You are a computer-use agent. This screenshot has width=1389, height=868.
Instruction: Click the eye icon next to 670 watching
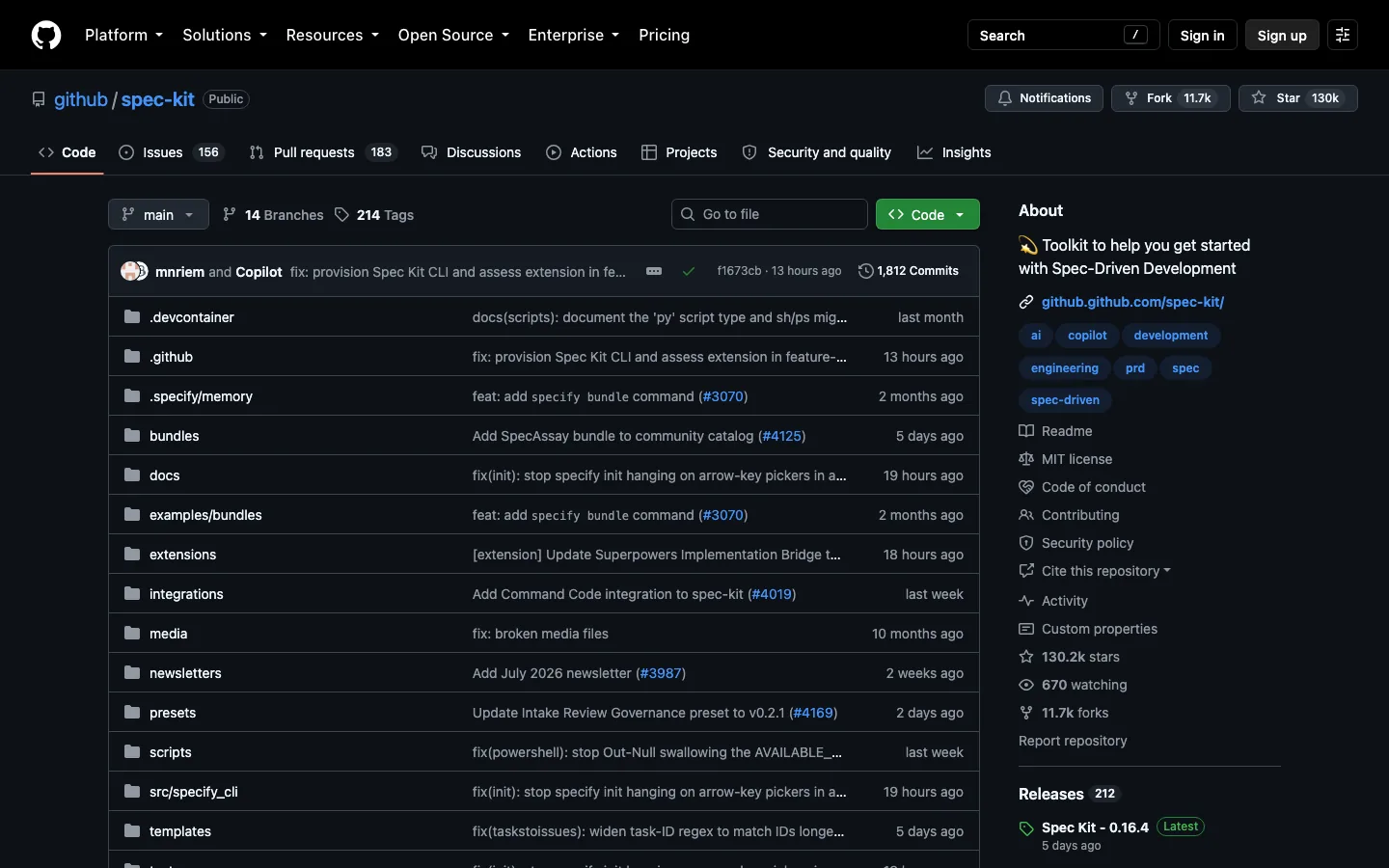pyautogui.click(x=1026, y=685)
